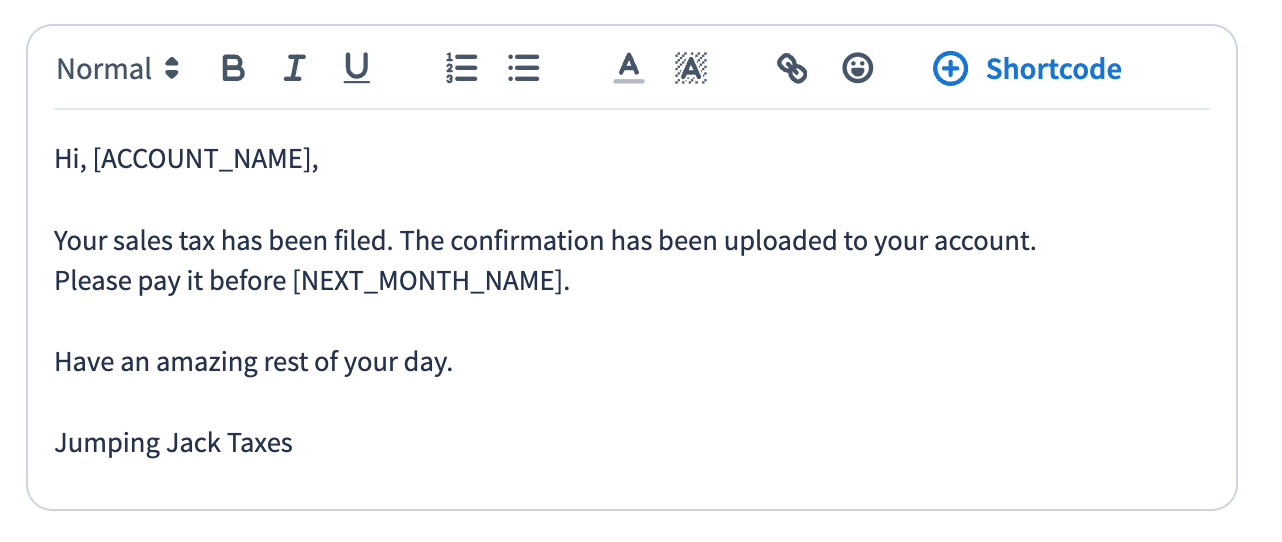Open the emoji picker

point(857,69)
